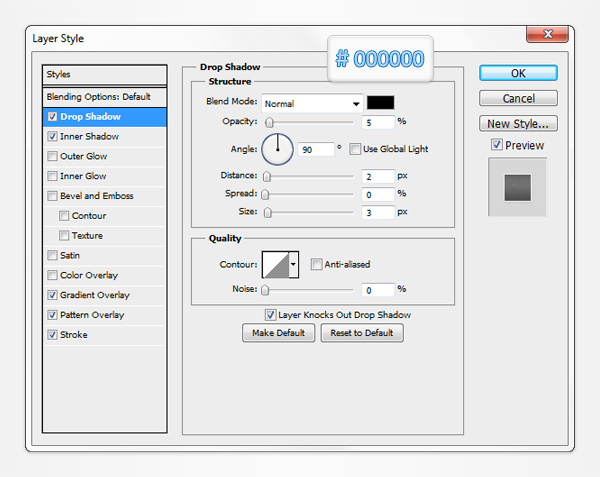Viewport: 600px width, 477px height.
Task: Open the Blend Mode dropdown
Action: click(312, 103)
